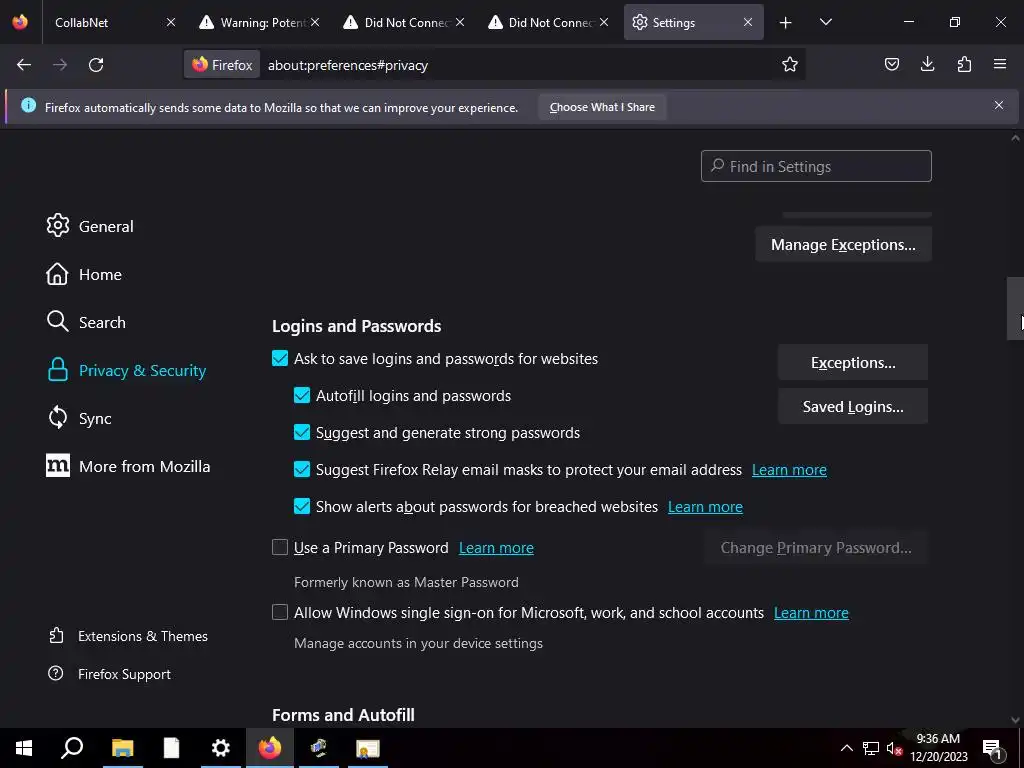The image size is (1024, 768).
Task: Show hidden system tray icons chevron
Action: 846,748
